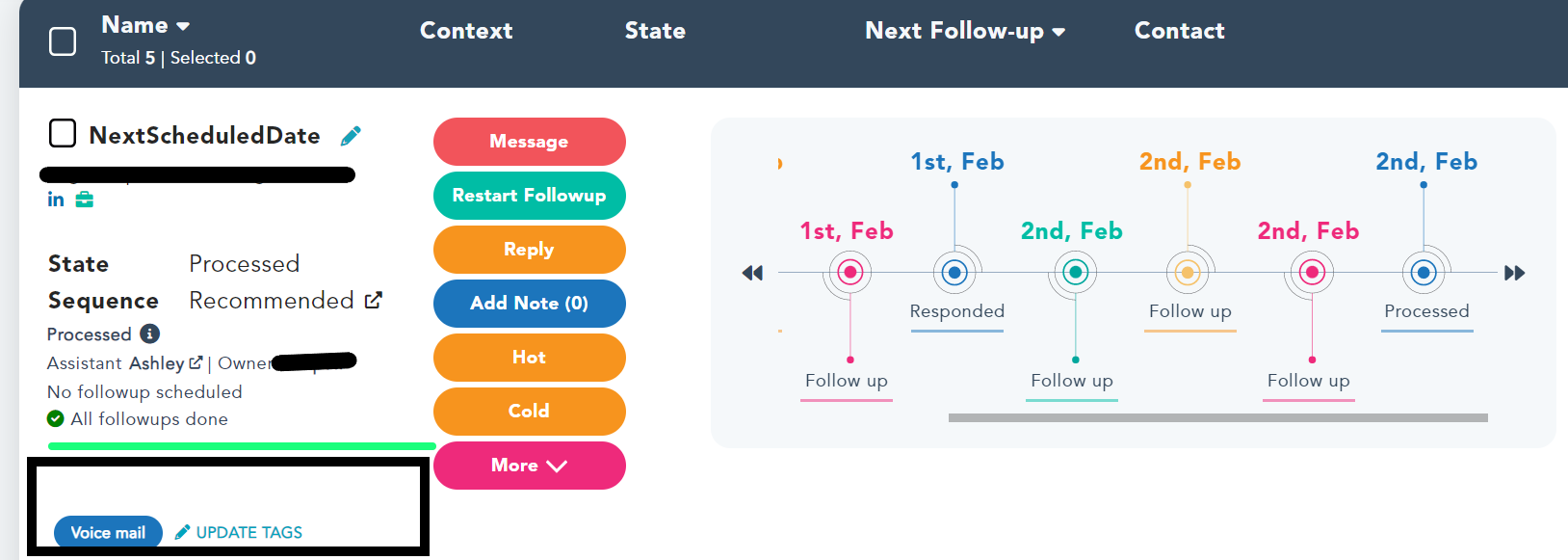This screenshot has width=1568, height=560.
Task: Open the Ashley assistant external link icon
Action: [x=196, y=362]
